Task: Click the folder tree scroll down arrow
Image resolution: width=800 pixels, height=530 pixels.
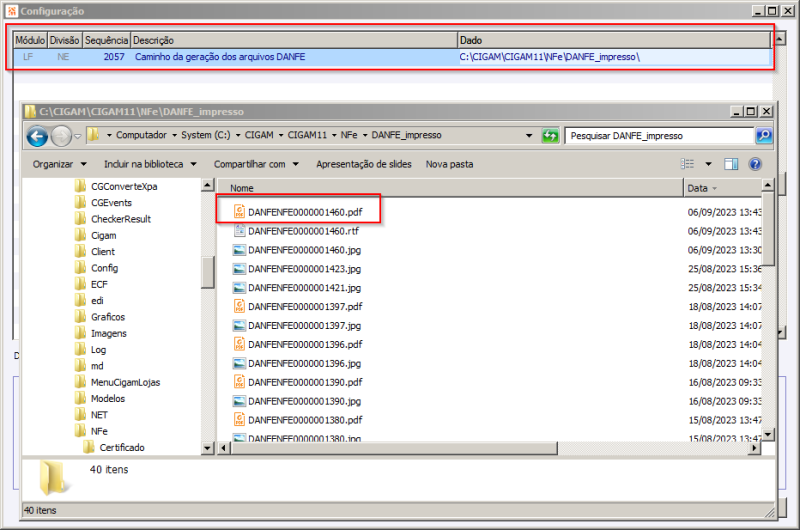Action: [207, 448]
